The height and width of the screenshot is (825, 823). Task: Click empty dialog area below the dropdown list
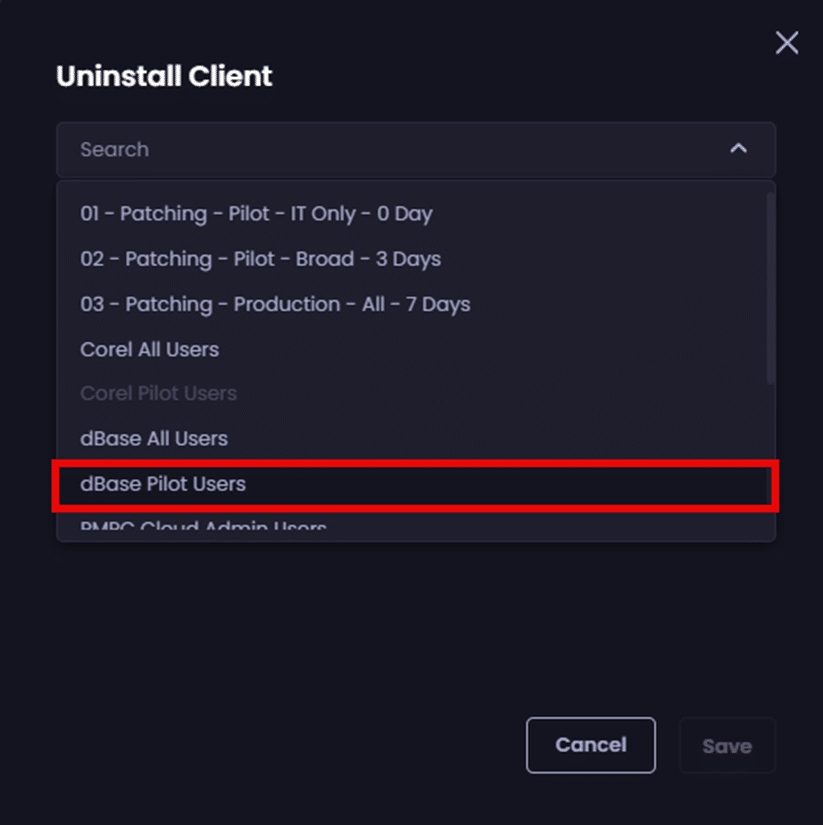coord(400,620)
